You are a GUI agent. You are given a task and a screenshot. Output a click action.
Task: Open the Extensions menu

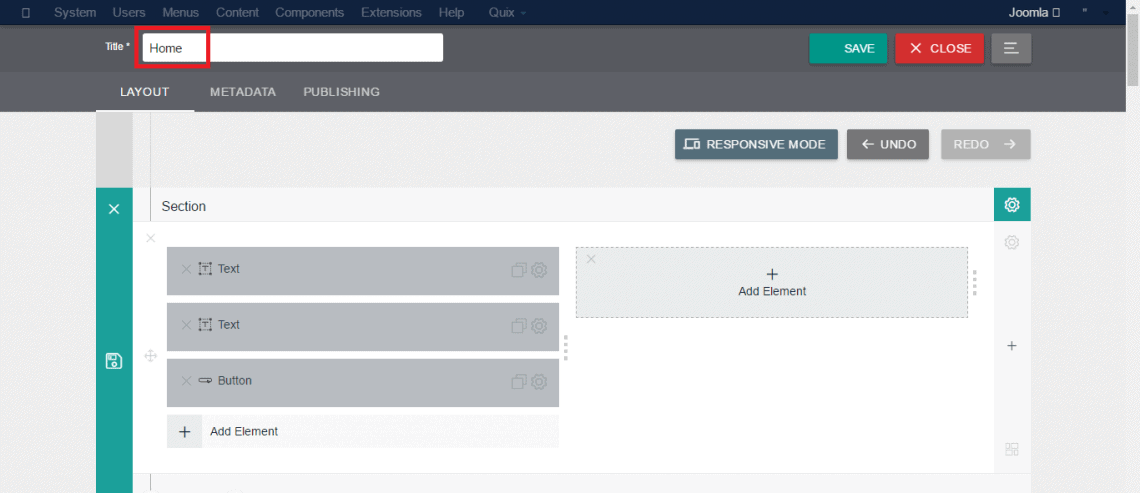(391, 13)
